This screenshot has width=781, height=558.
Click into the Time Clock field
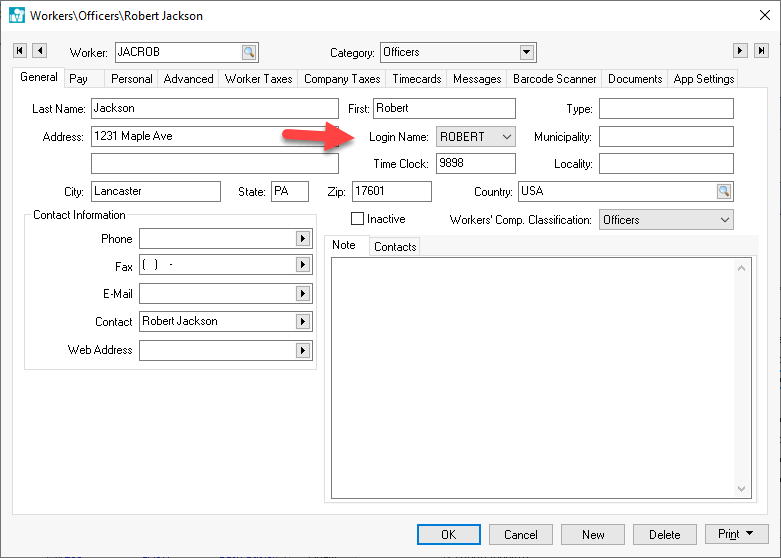pos(475,164)
